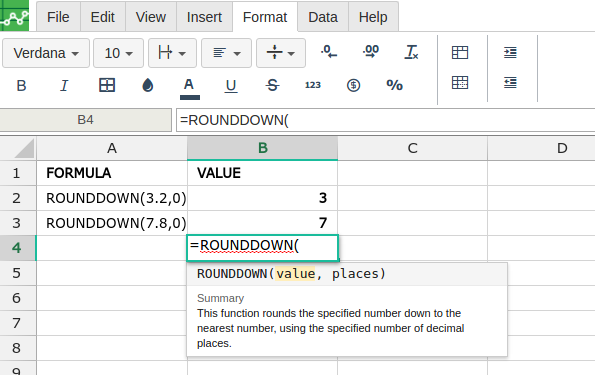The image size is (595, 375).
Task: Click the increase decimal places icon
Action: pos(371,52)
